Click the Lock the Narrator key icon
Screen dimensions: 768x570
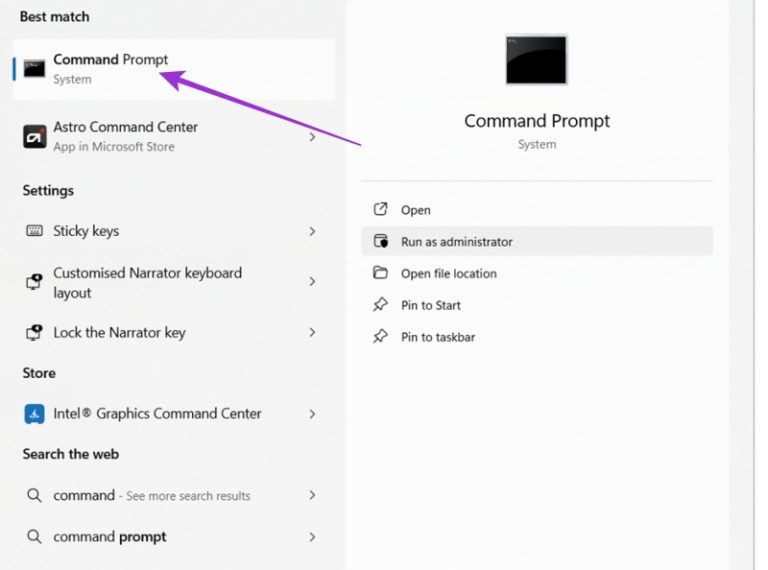pyautogui.click(x=34, y=332)
